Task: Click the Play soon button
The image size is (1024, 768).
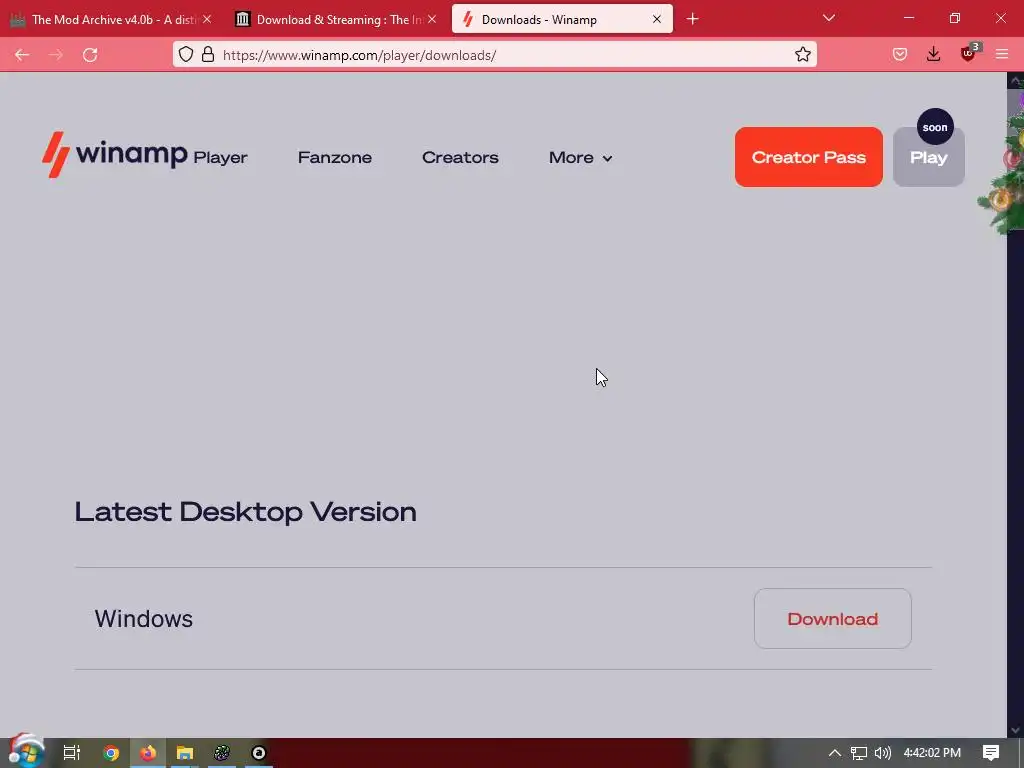Action: 929,157
